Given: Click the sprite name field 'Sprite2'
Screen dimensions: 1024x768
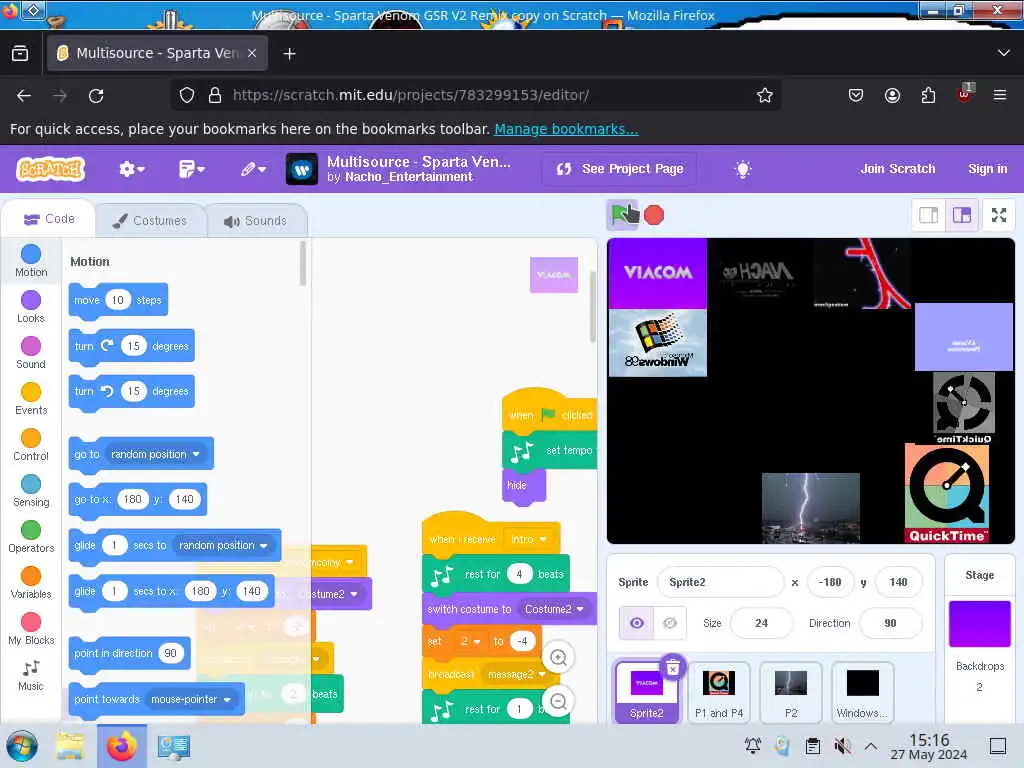Looking at the screenshot, I should pyautogui.click(x=720, y=582).
